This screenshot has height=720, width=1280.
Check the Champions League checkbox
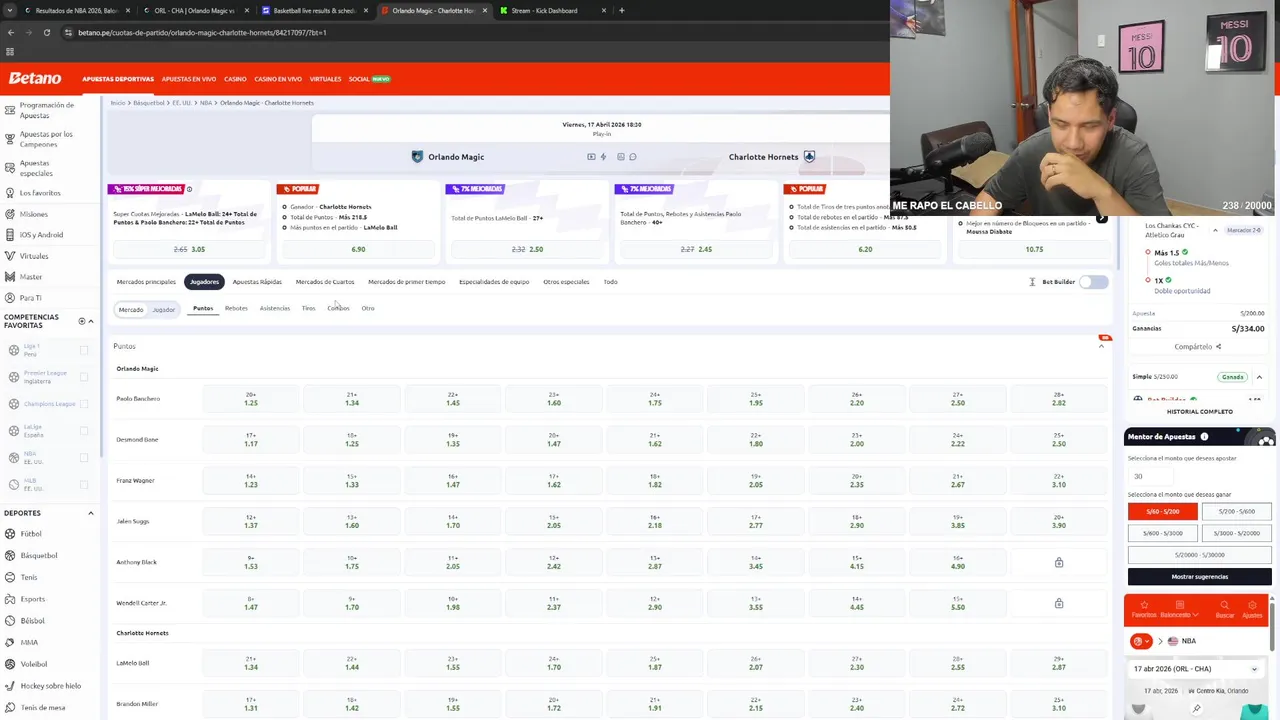84,404
